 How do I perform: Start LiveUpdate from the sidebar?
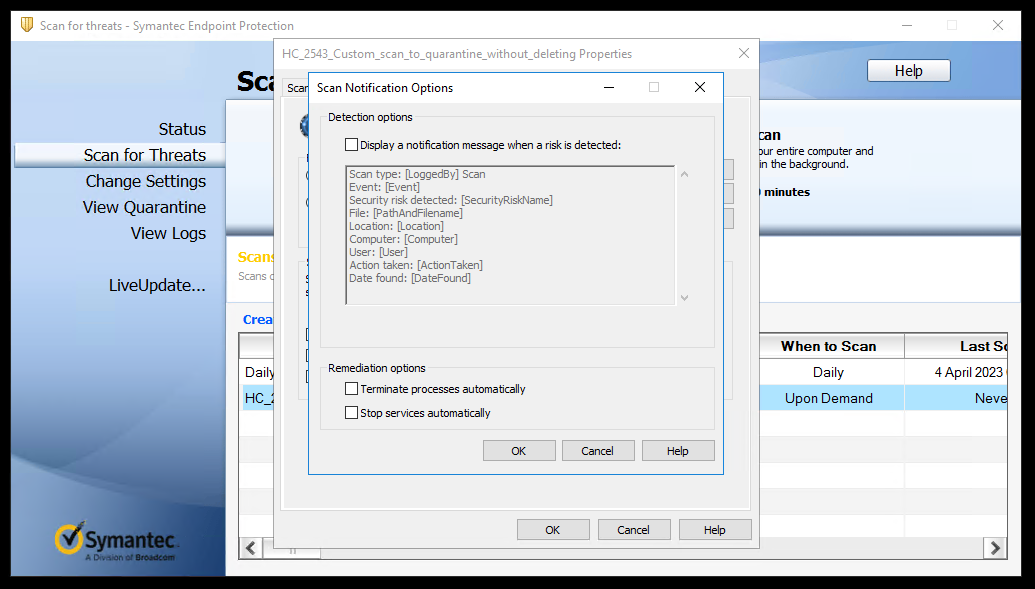point(156,284)
